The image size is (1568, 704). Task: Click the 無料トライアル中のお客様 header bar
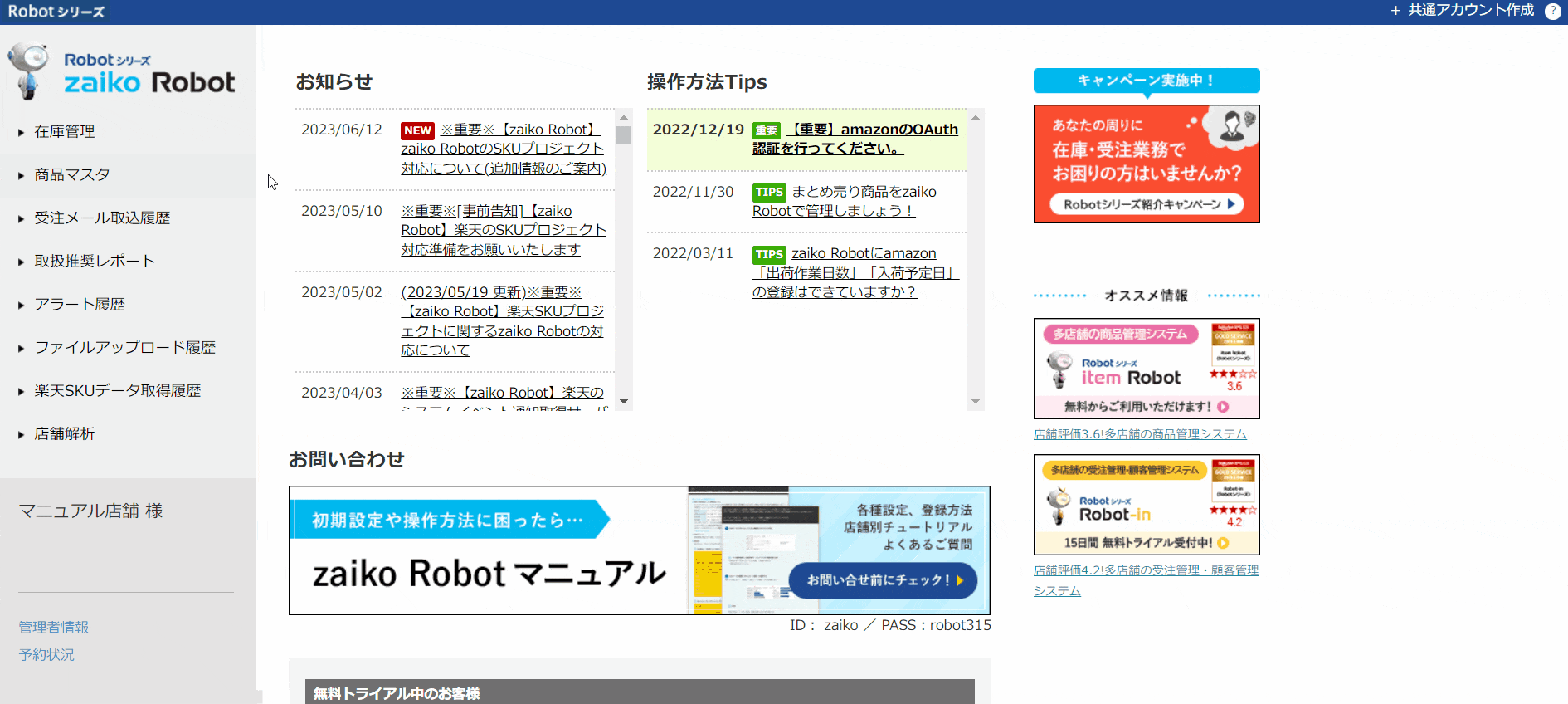(640, 692)
